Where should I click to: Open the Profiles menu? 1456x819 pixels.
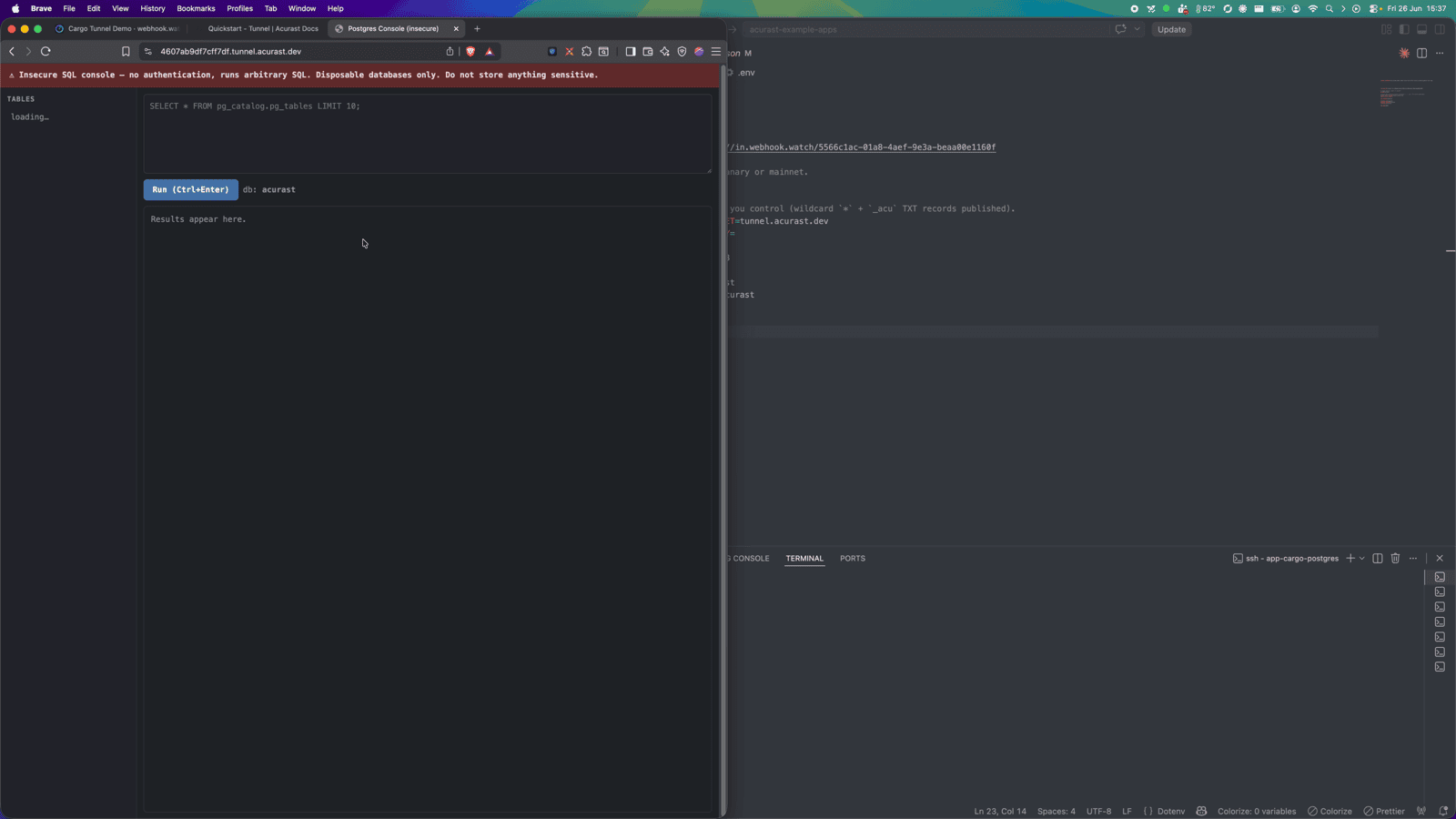239,8
